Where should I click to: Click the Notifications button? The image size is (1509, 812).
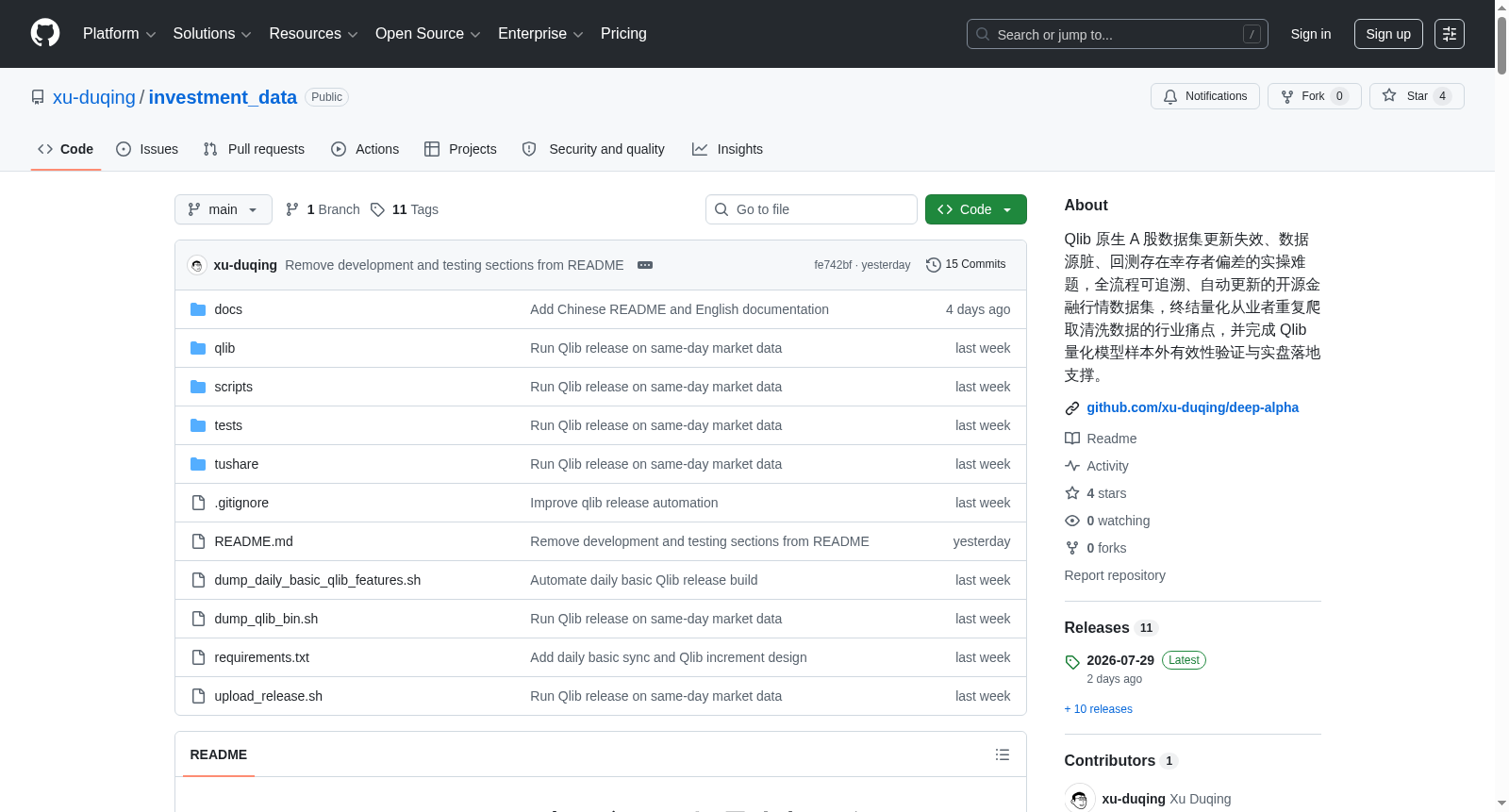coord(1205,96)
